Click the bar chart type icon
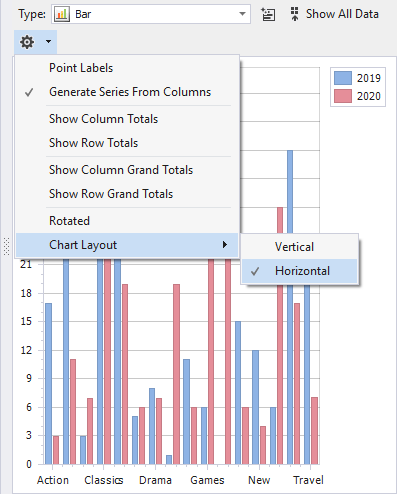The height and width of the screenshot is (494, 397). [x=62, y=14]
